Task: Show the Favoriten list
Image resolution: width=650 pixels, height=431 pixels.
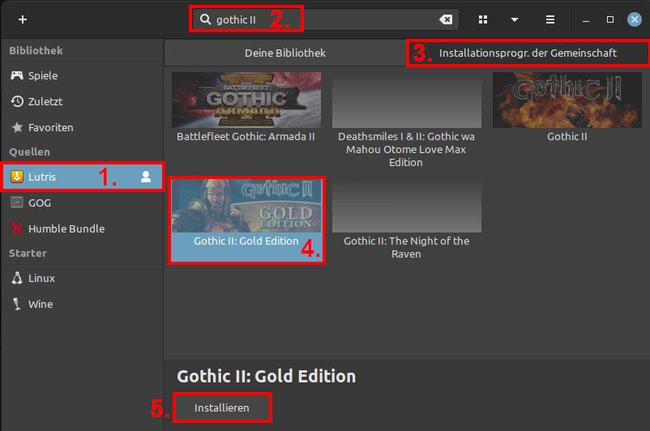Action: (x=82, y=127)
